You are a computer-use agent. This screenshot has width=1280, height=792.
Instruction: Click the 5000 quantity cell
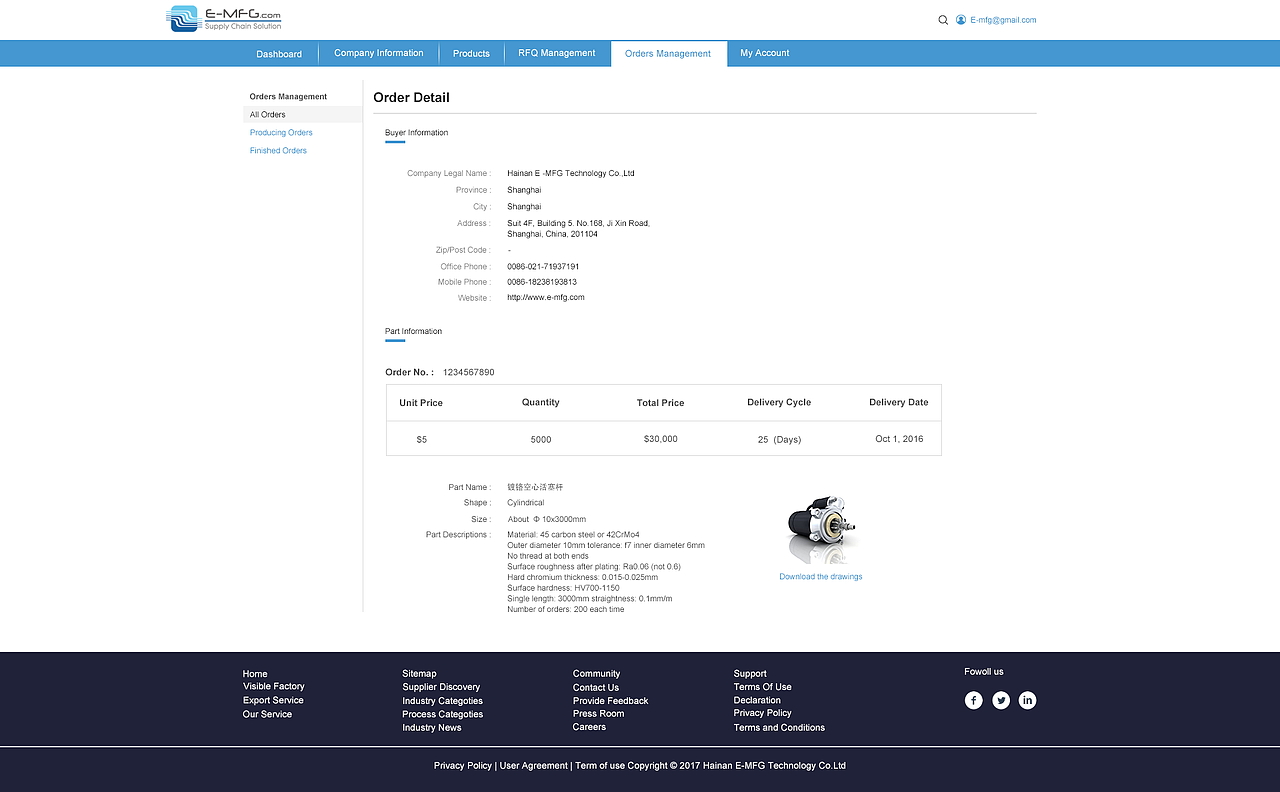coord(541,440)
